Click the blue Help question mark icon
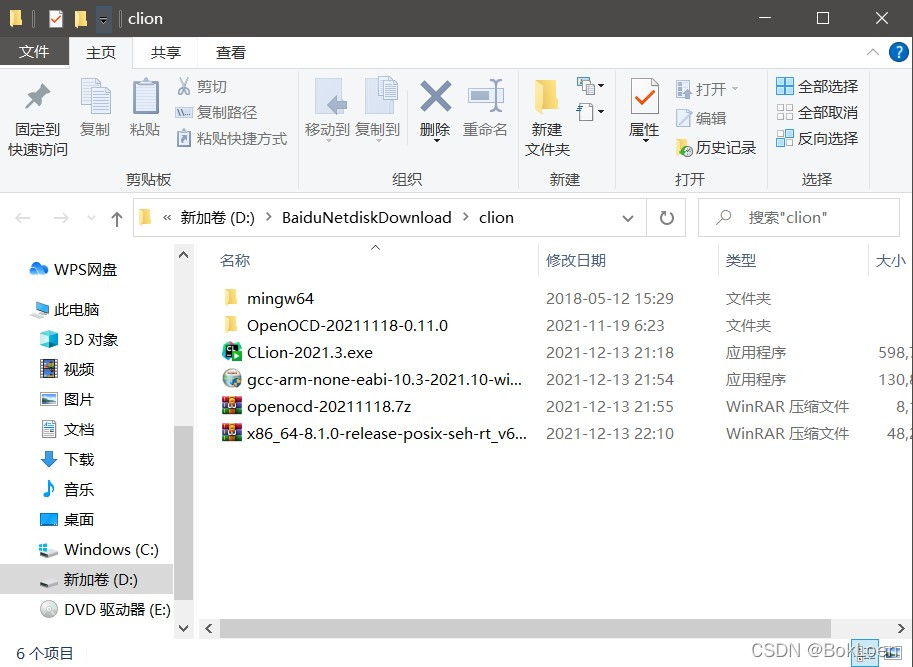The height and width of the screenshot is (667, 913). pos(898,52)
